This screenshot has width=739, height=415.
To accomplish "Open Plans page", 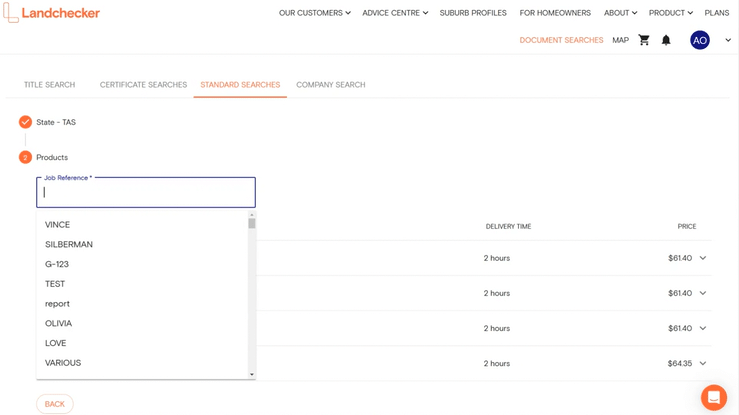I will pyautogui.click(x=716, y=13).
